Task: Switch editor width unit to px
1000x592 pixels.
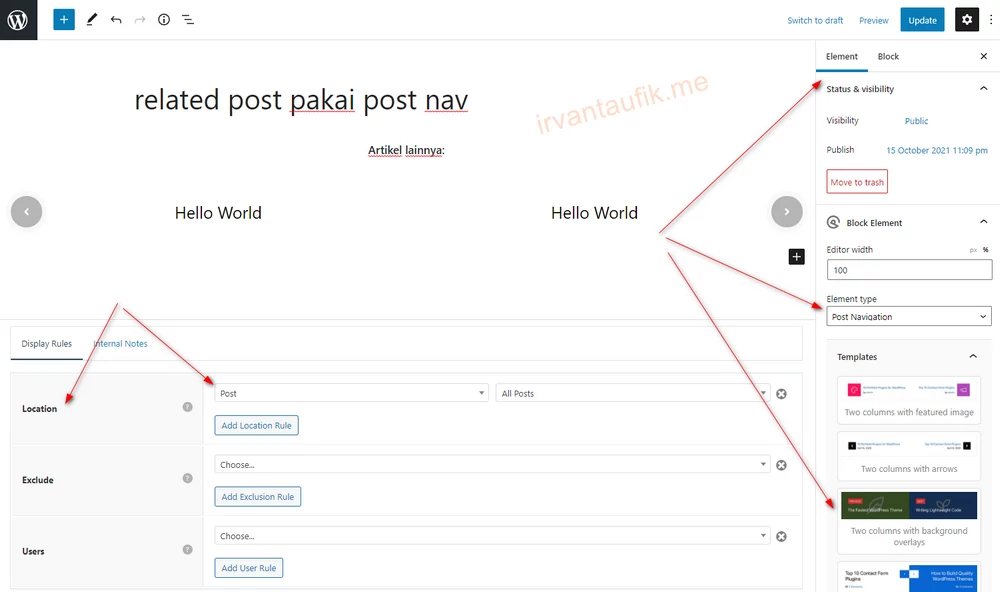Action: [x=973, y=250]
